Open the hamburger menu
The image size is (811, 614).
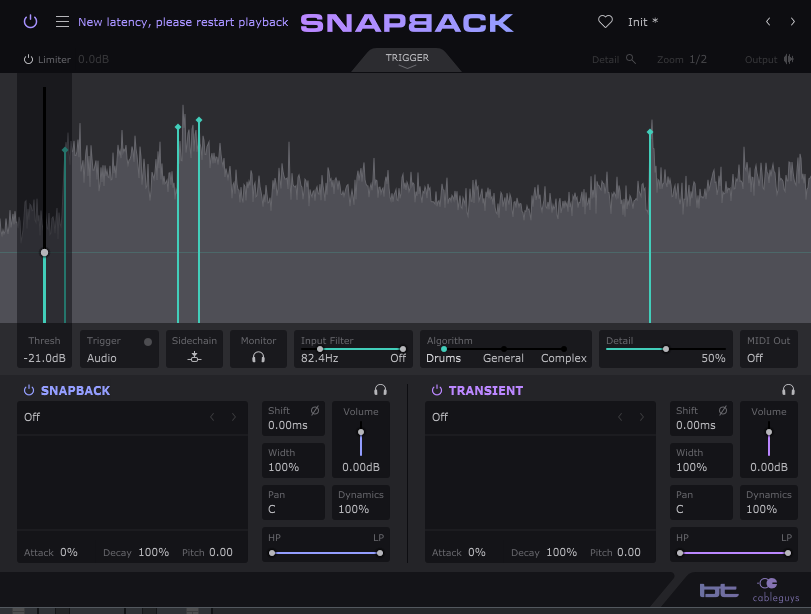coord(62,22)
